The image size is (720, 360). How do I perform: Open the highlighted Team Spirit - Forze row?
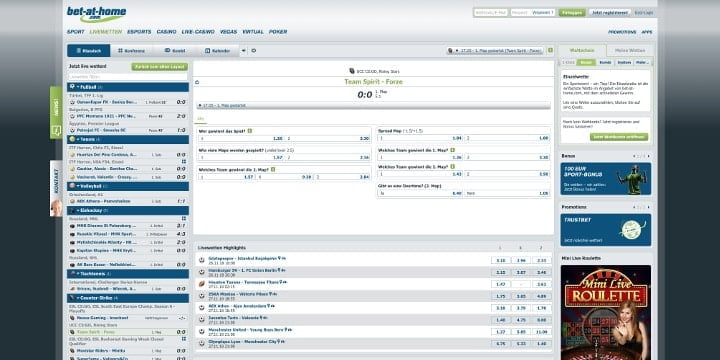click(128, 332)
